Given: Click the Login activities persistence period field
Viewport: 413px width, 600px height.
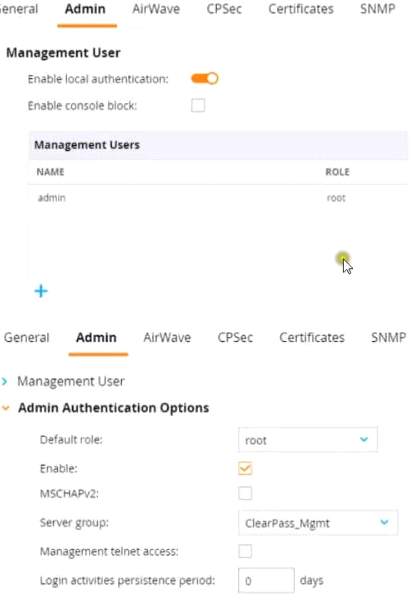Looking at the screenshot, I should tap(266, 580).
